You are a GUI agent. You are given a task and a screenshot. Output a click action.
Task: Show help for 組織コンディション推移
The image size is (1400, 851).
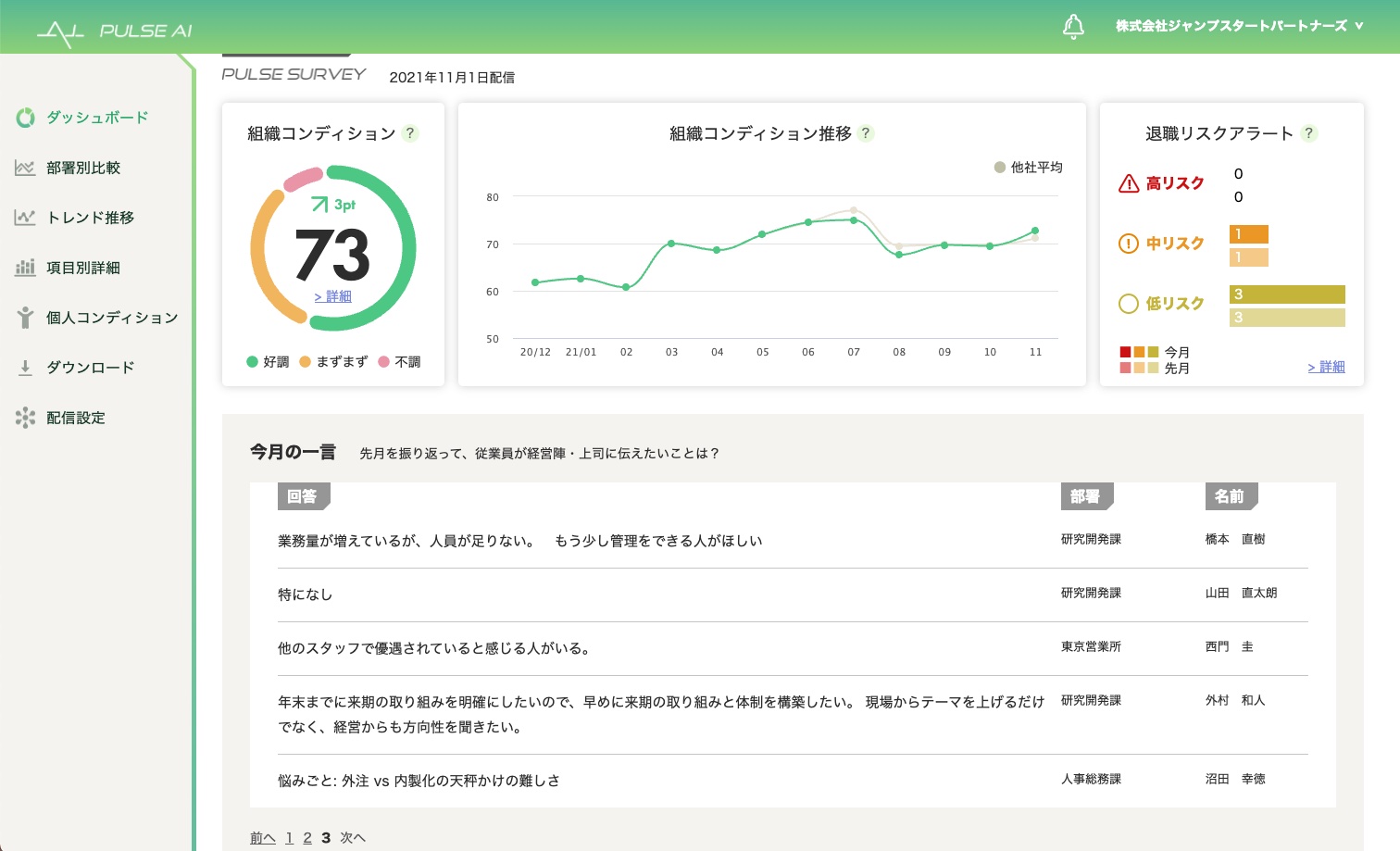point(866,133)
